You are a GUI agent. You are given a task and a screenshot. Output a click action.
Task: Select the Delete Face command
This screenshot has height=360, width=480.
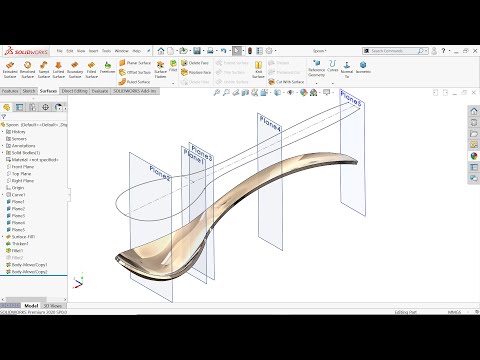(x=195, y=63)
